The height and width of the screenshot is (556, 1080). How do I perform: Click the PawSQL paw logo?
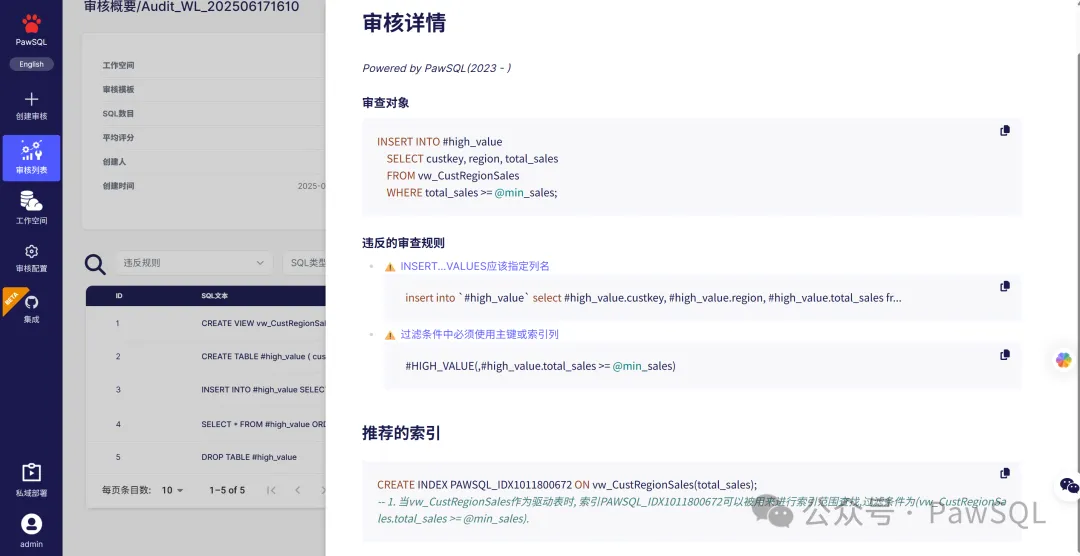pos(31,24)
